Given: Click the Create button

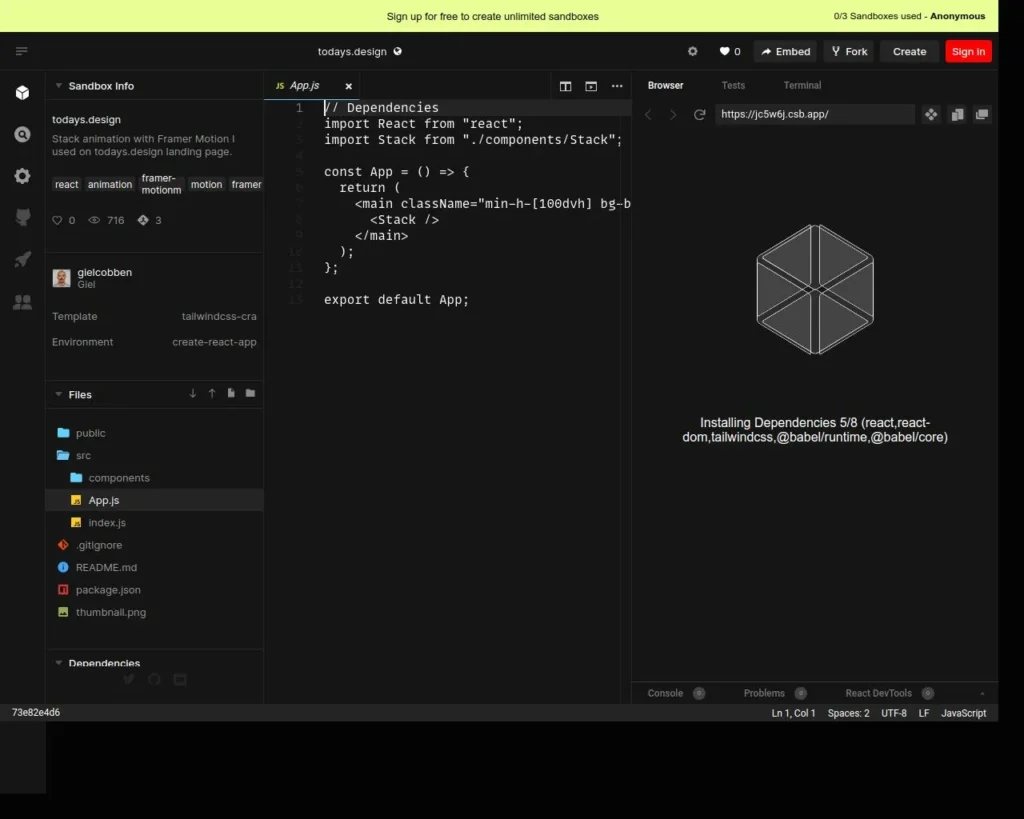Looking at the screenshot, I should (x=909, y=52).
